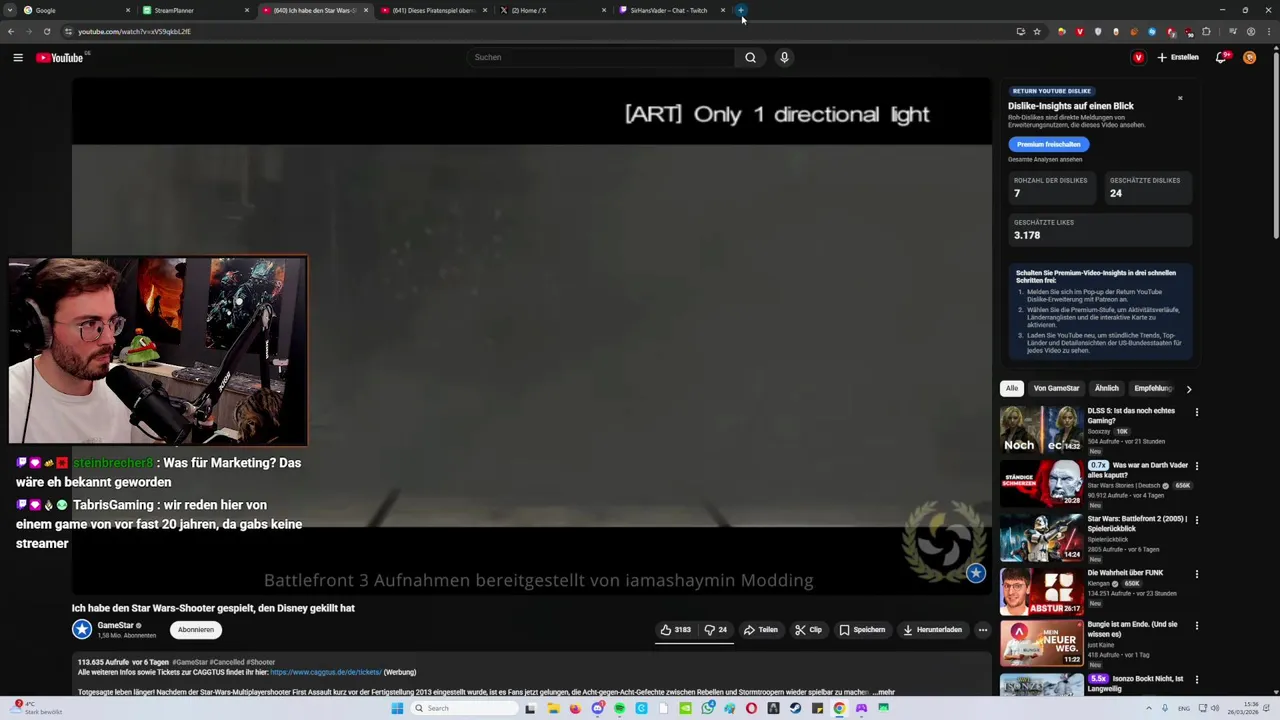The width and height of the screenshot is (1280, 720).
Task: Open the Chrome extensions puzzle icon
Action: 1206,31
